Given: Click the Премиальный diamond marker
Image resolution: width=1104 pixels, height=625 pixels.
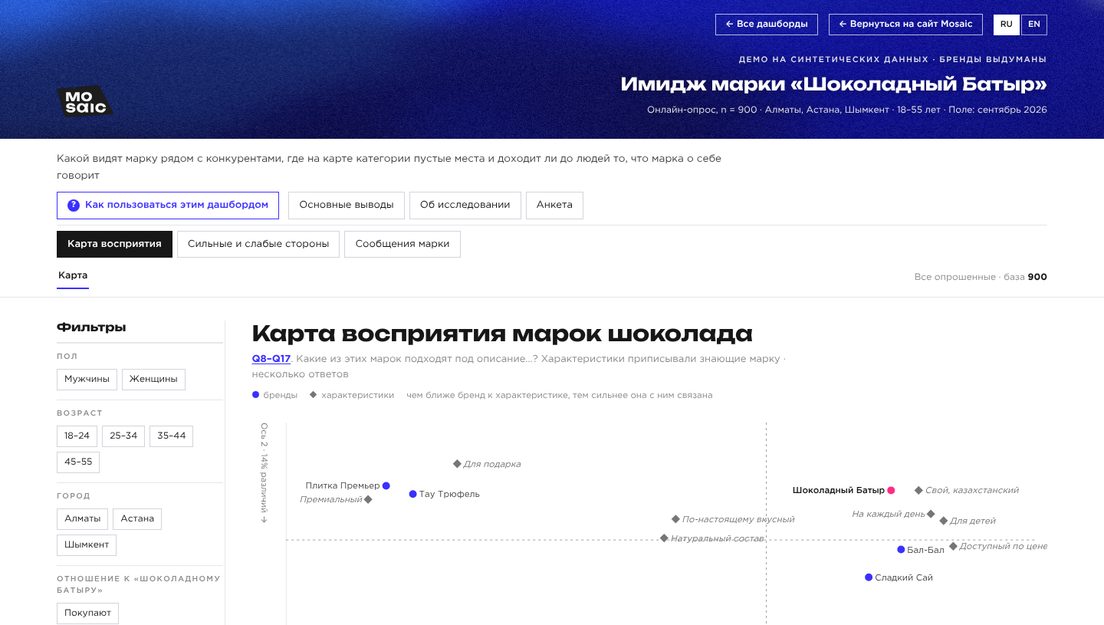Looking at the screenshot, I should click(368, 500).
